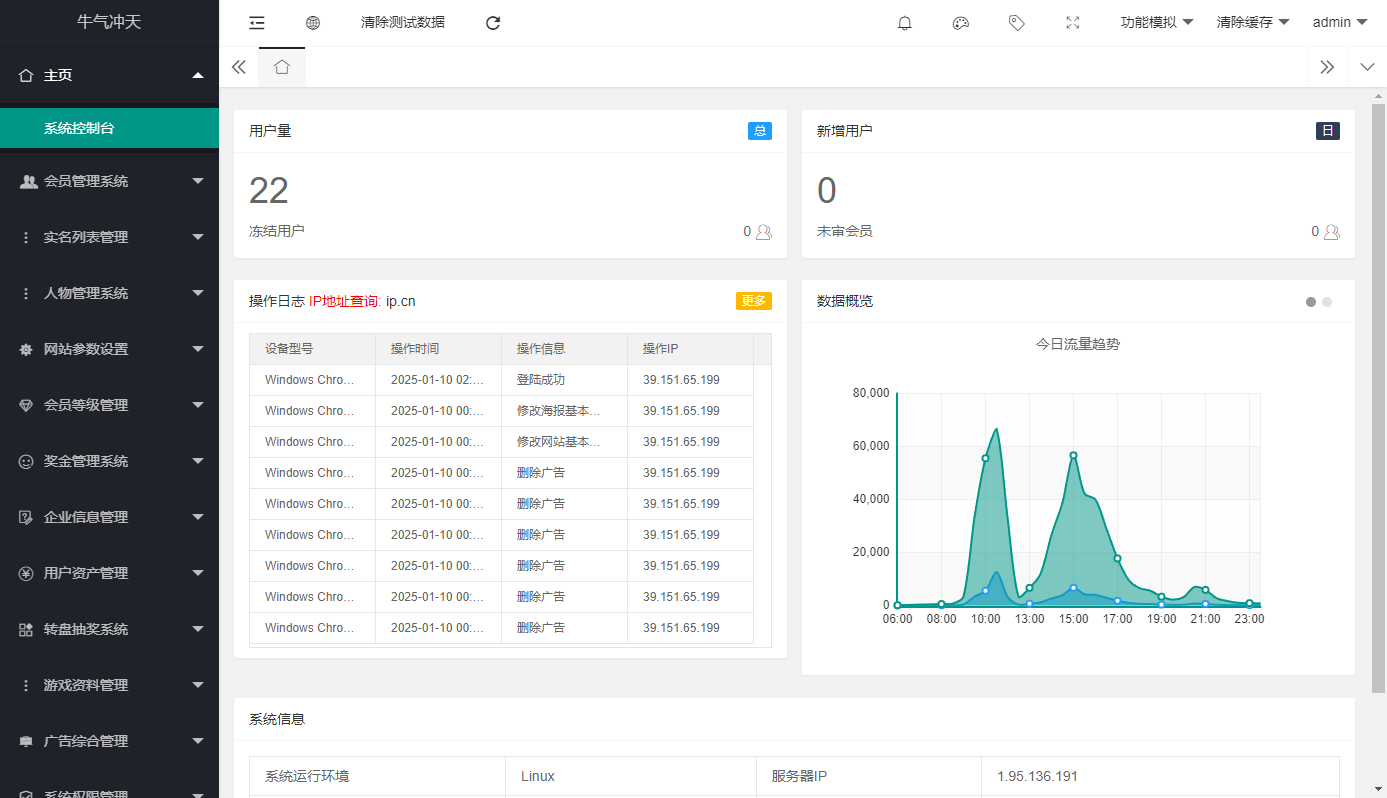Expand the 网站参数设置 arrow

click(198, 349)
